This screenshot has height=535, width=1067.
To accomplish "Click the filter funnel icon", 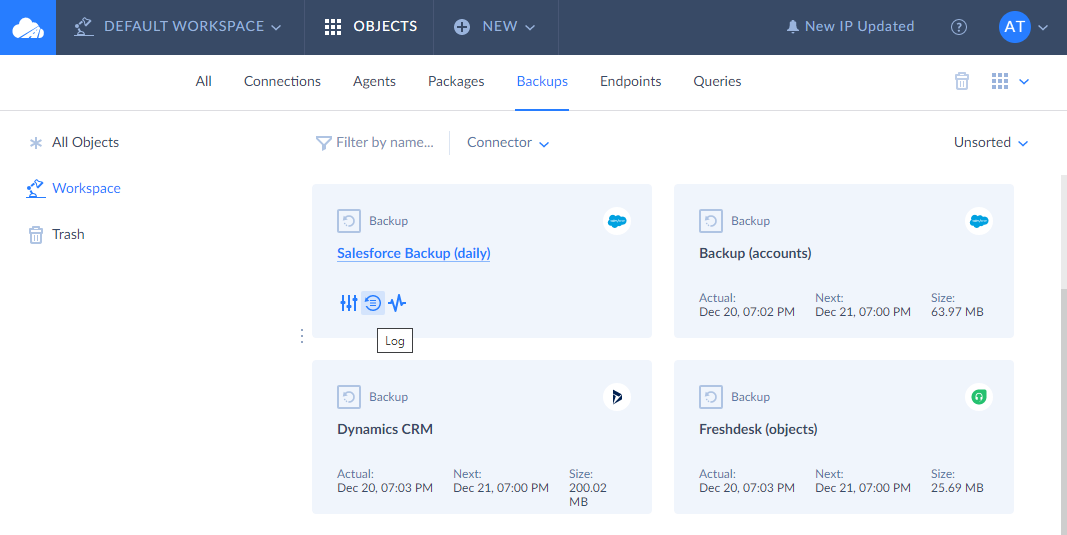I will (323, 143).
